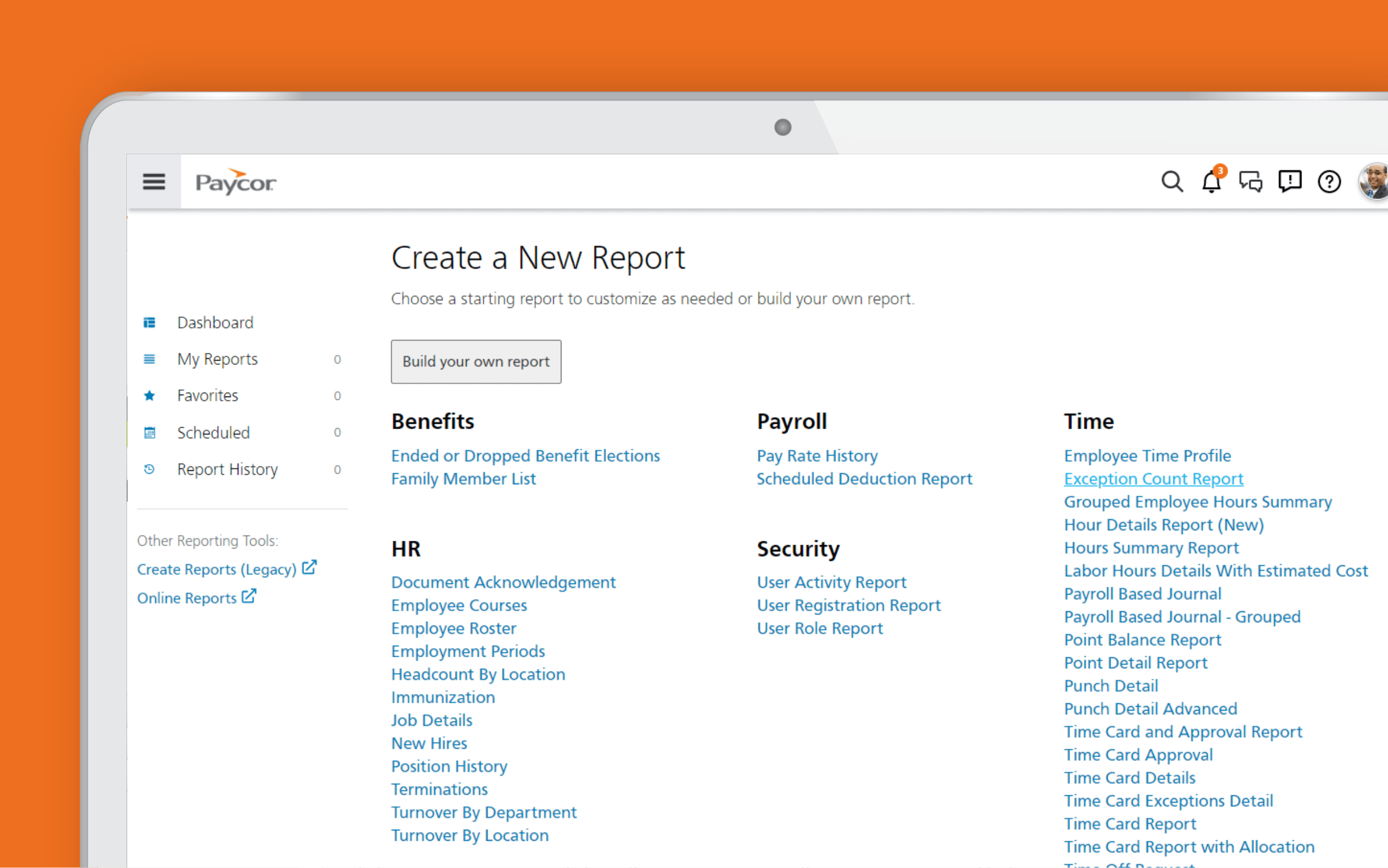Viewport: 1388px width, 868px height.
Task: Open My Reports in sidebar
Action: (x=217, y=359)
